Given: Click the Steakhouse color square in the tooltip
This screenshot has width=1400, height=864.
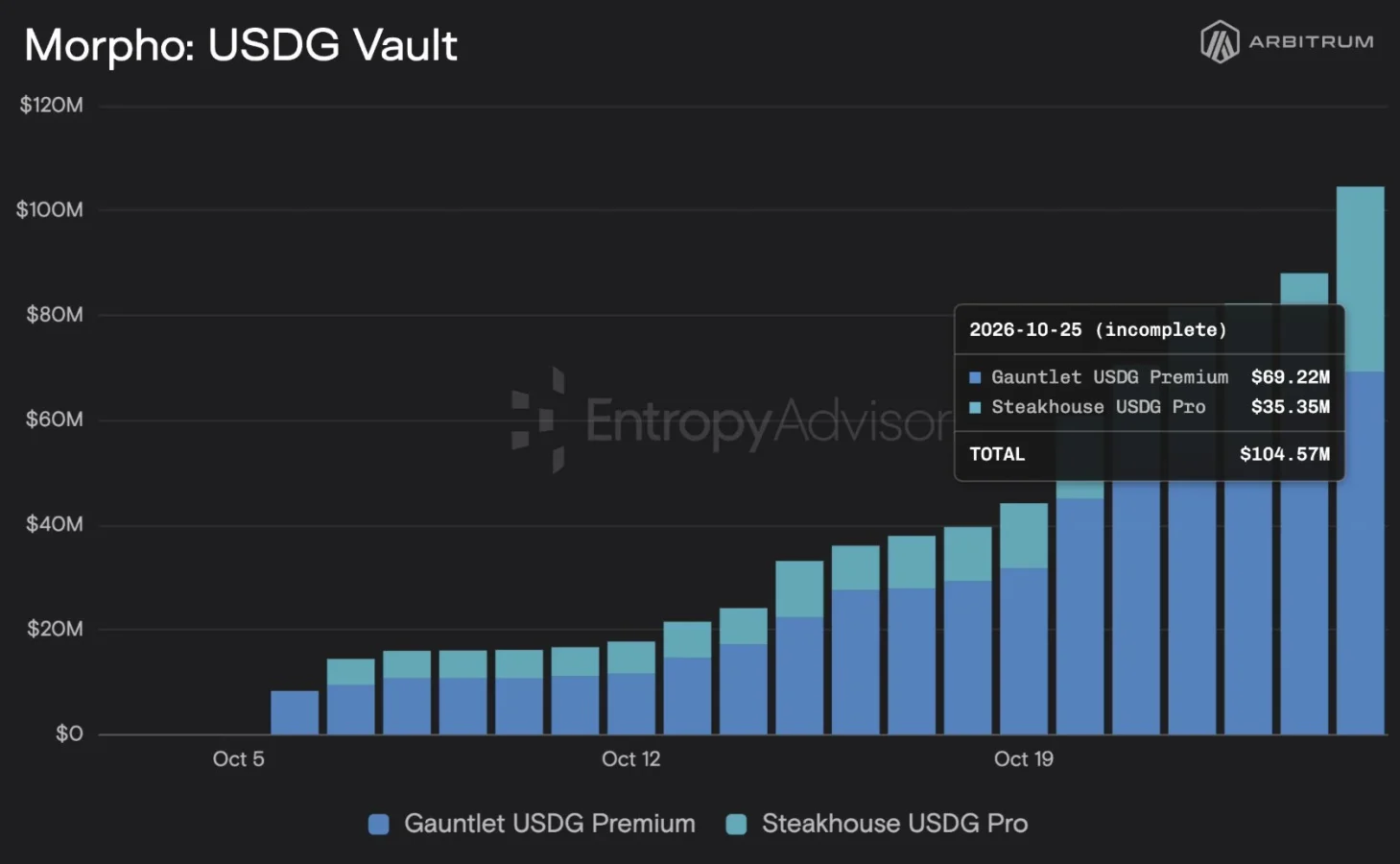Looking at the screenshot, I should (975, 407).
